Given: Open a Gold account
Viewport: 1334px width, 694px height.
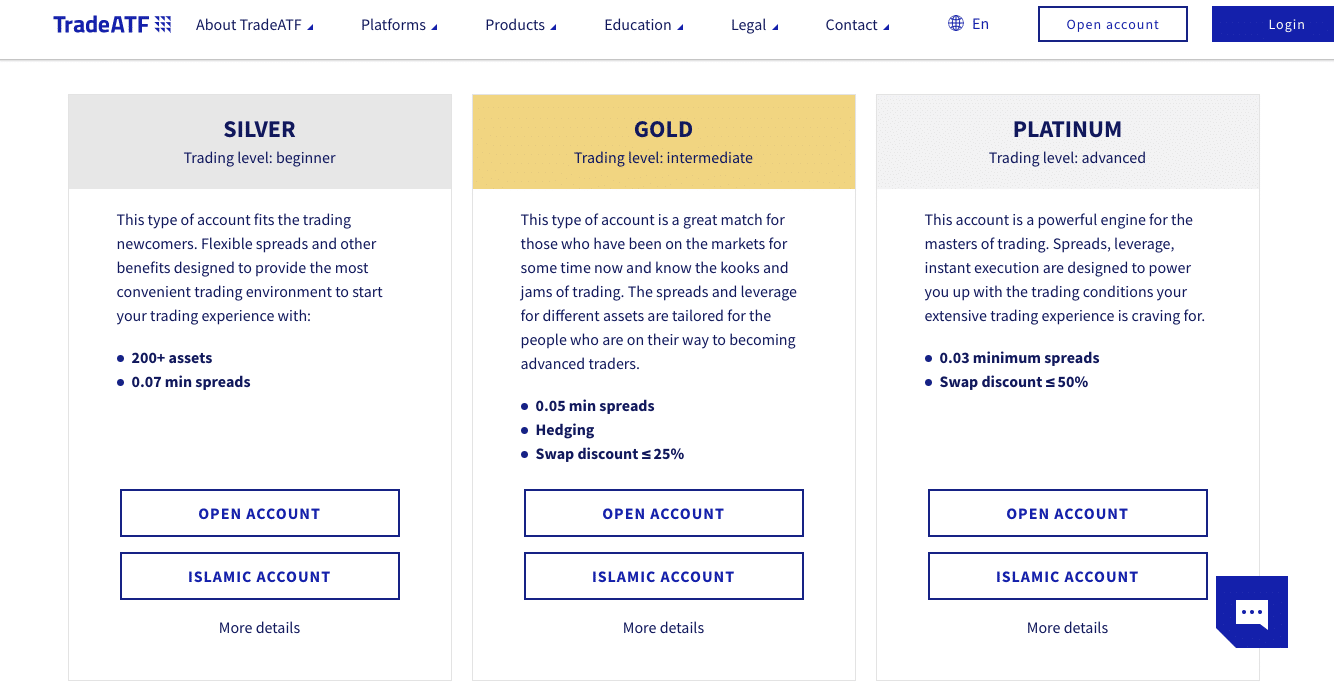Looking at the screenshot, I should 664,513.
